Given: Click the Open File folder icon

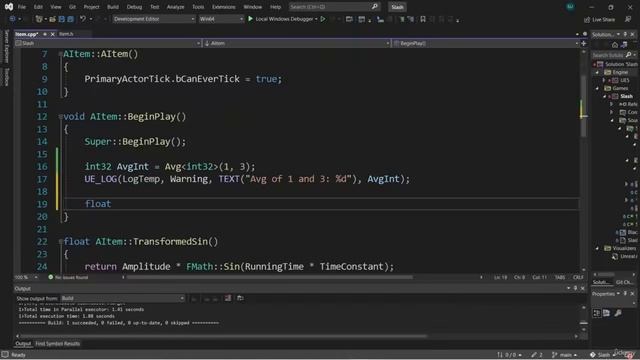Looking at the screenshot, I should (52, 19).
